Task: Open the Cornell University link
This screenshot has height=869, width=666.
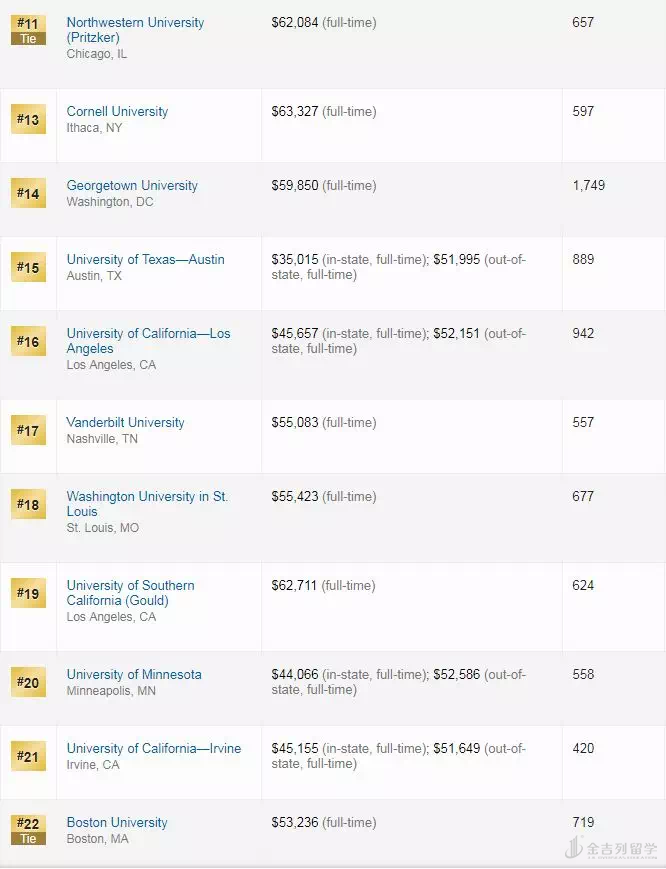Action: pos(117,111)
